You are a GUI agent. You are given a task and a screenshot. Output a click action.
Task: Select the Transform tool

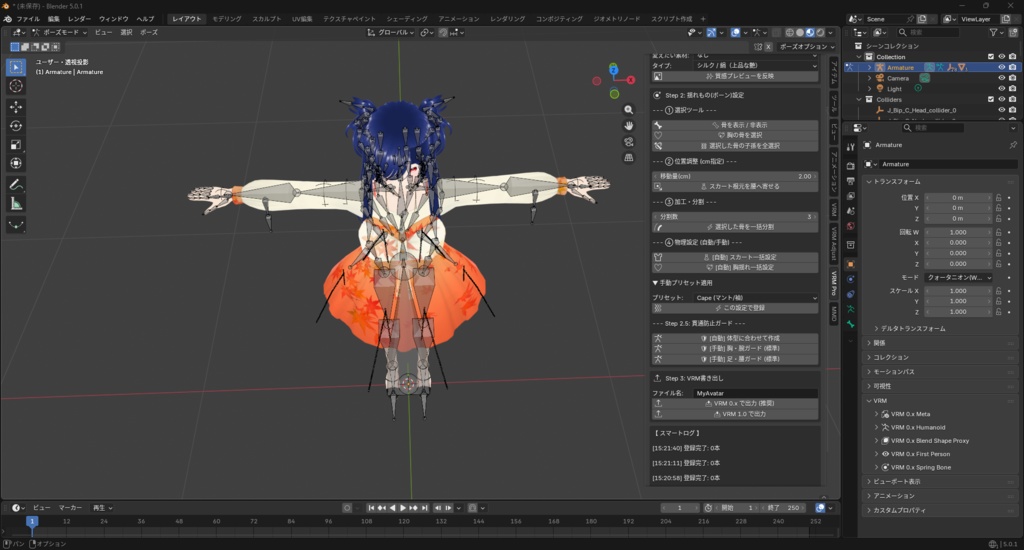(x=16, y=163)
